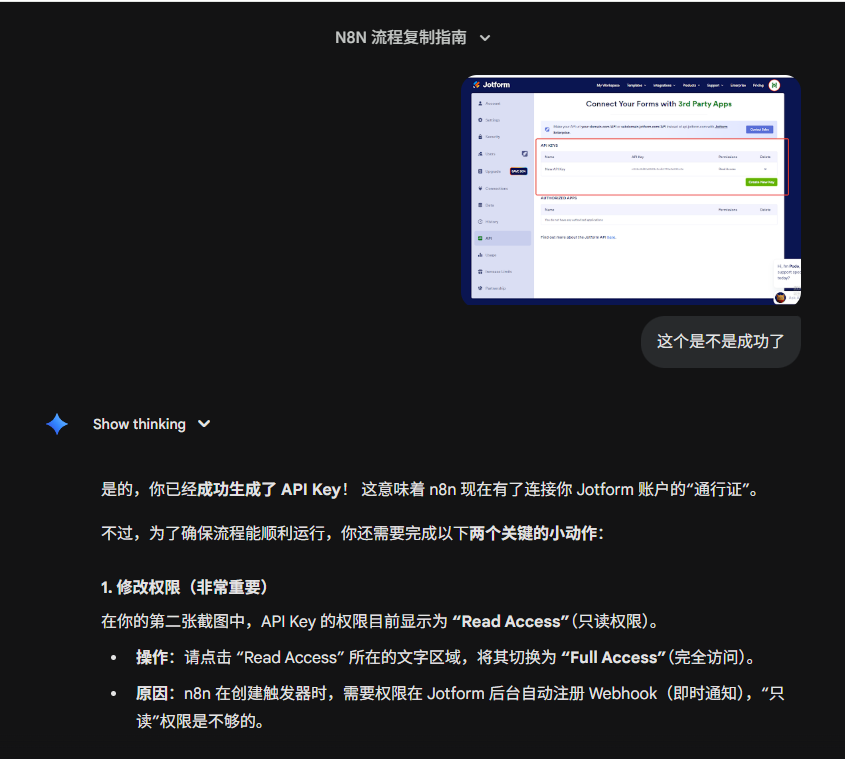Image resolution: width=845 pixels, height=759 pixels.
Task: Click the bullet starting 操作：请点击
Action: [x=446, y=658]
